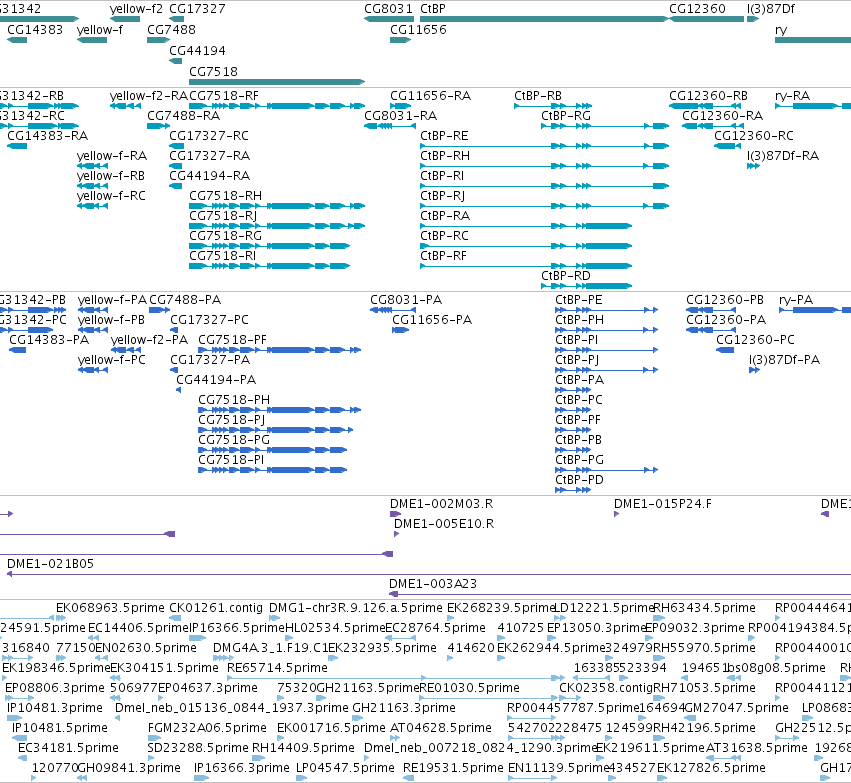Click the long CG7518 gene bar

pos(277,82)
